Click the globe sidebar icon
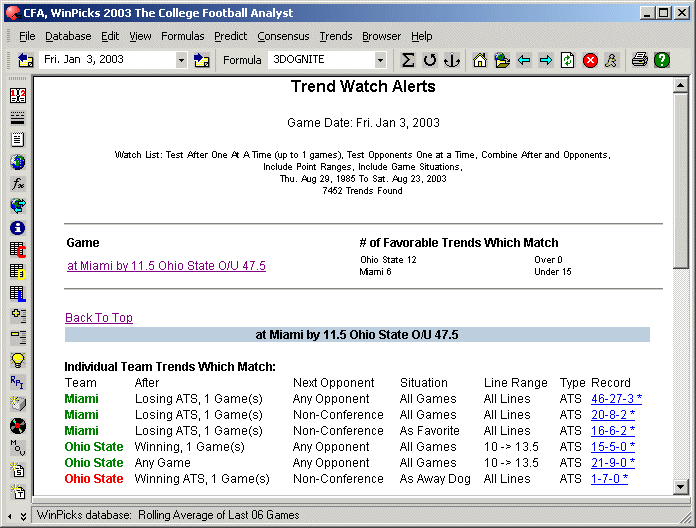 pyautogui.click(x=18, y=162)
